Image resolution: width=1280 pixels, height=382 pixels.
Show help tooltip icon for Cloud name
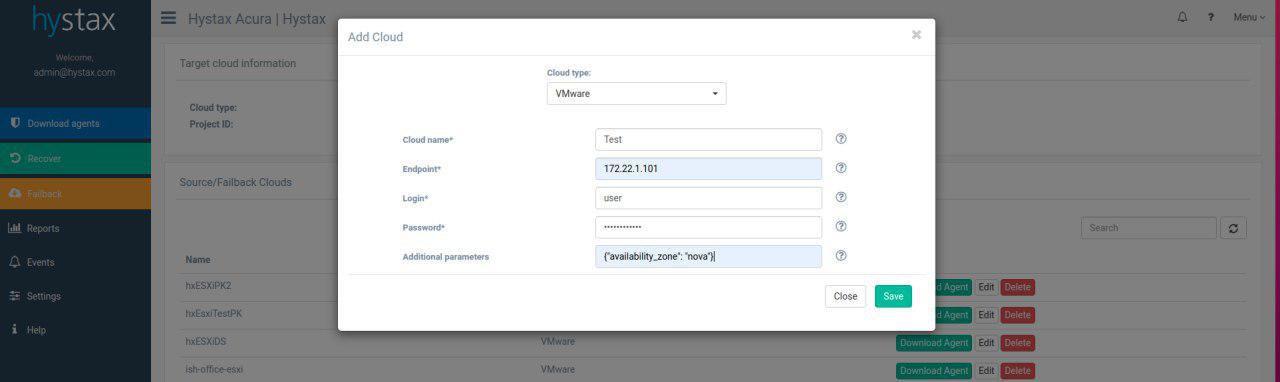pyautogui.click(x=841, y=139)
